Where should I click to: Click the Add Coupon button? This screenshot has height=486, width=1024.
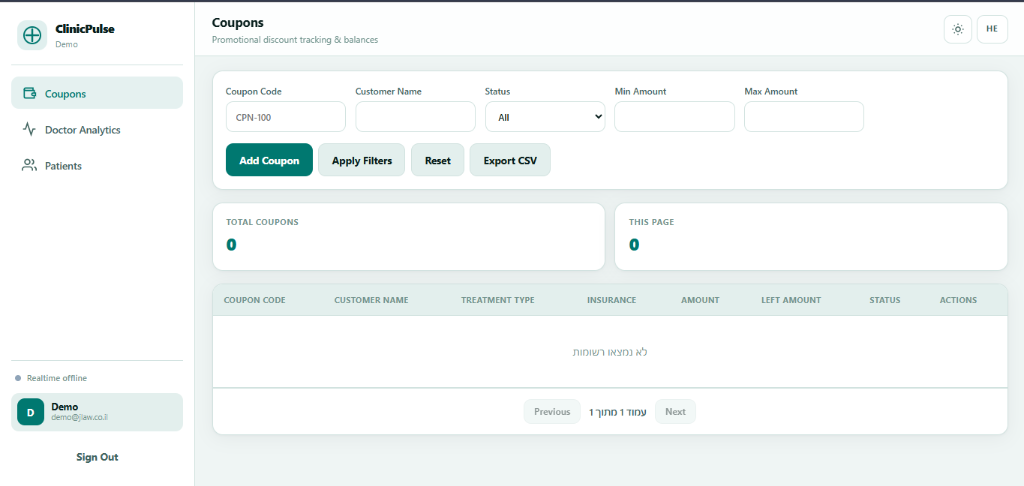269,160
